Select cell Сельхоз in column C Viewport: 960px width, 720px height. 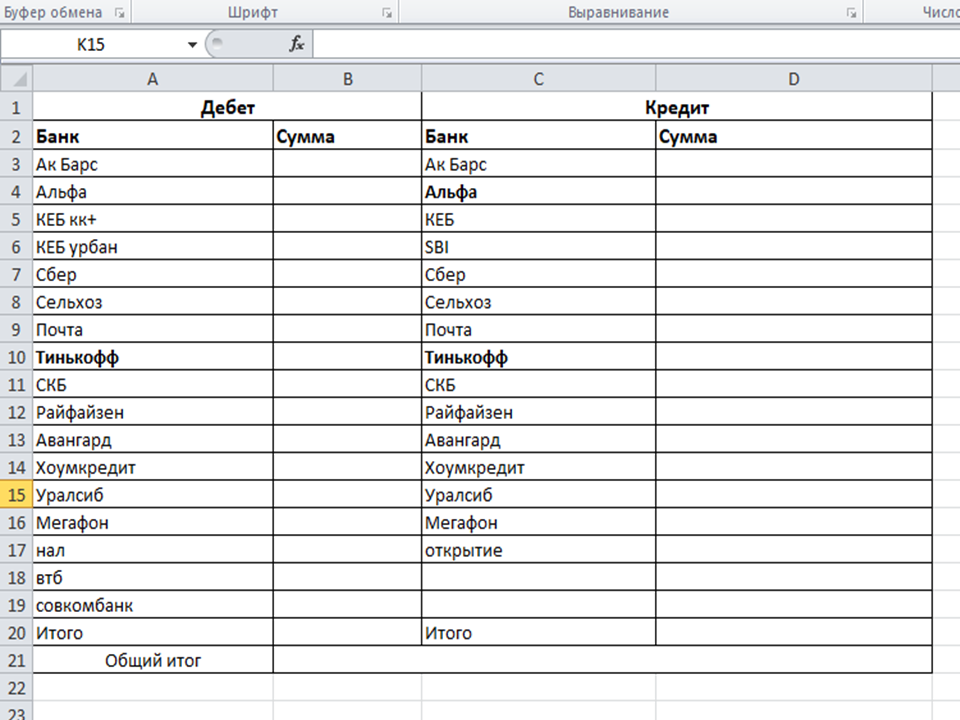click(x=538, y=301)
